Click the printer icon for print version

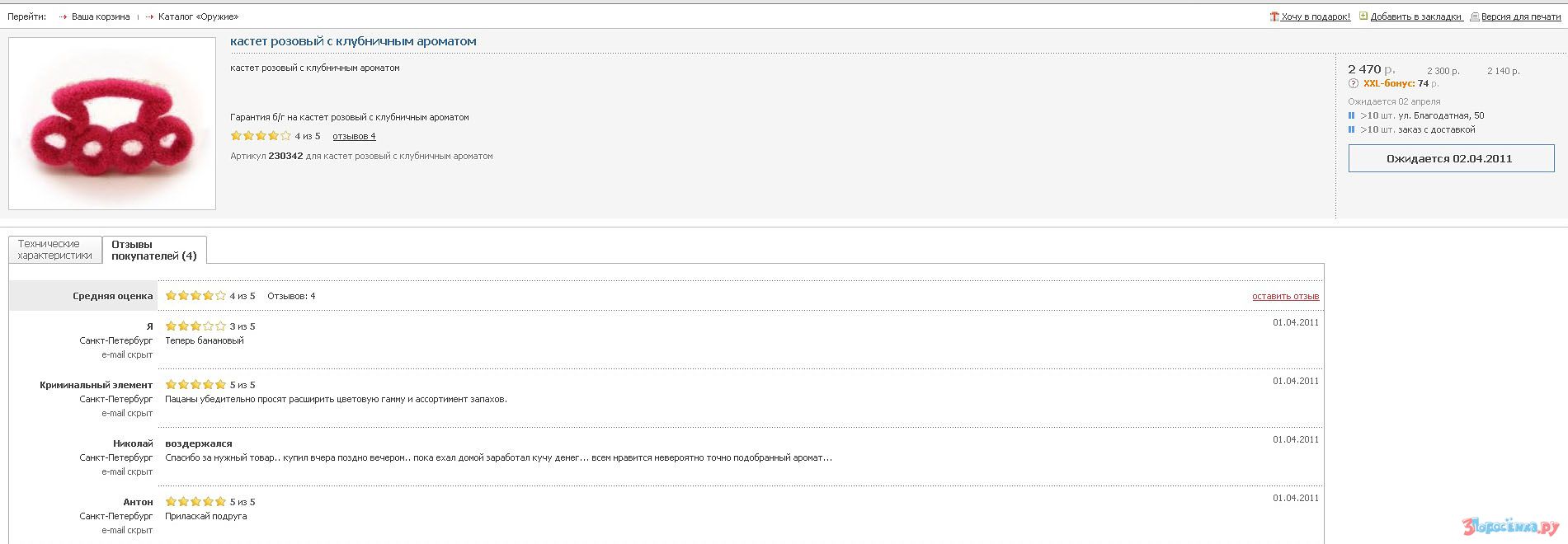pos(1475,16)
